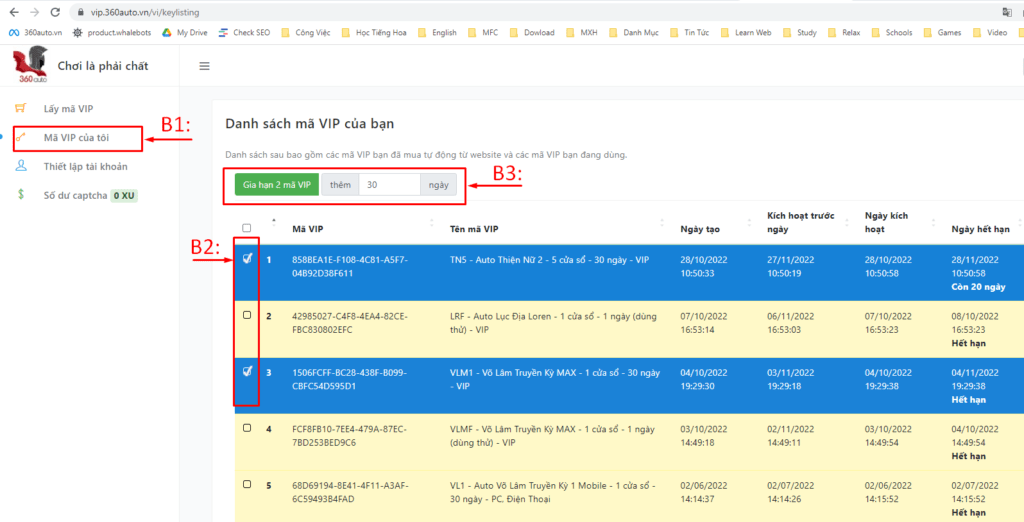
Task: Click the browser address bar URL
Action: [x=144, y=12]
